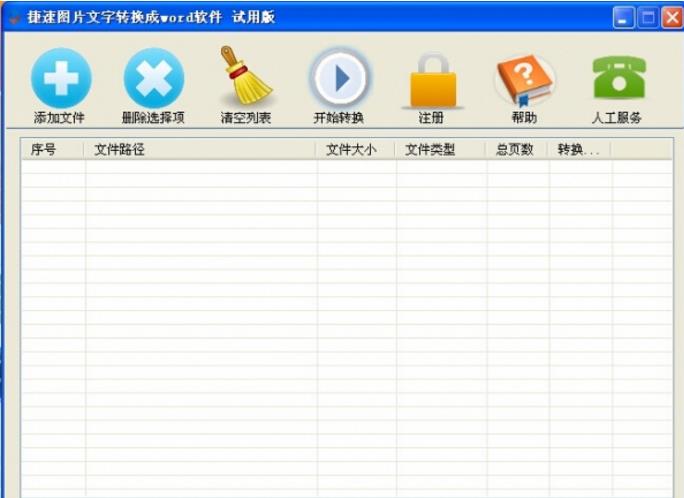
Task: Open registration via the padlock icon
Action: click(432, 80)
